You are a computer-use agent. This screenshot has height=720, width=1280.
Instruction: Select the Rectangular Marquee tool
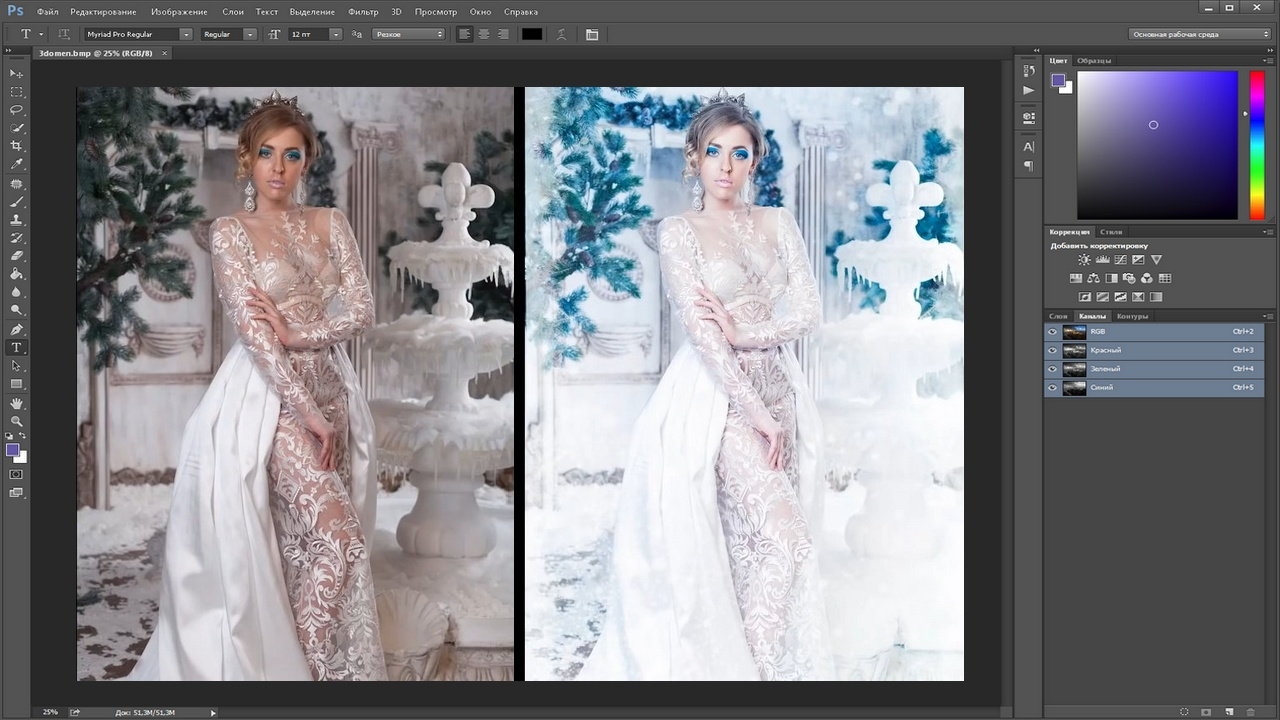coord(16,92)
